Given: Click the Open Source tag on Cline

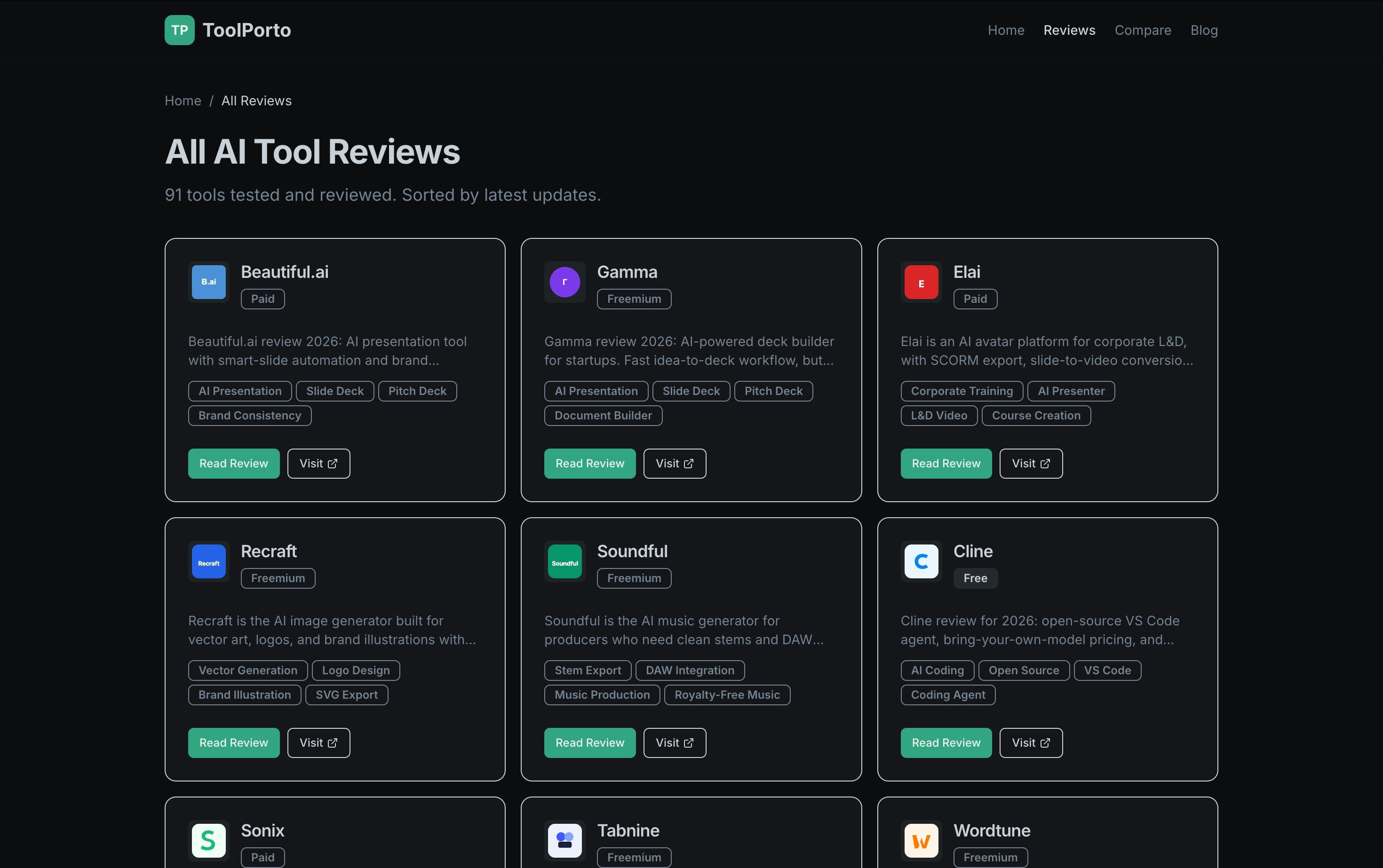Looking at the screenshot, I should pyautogui.click(x=1024, y=671).
